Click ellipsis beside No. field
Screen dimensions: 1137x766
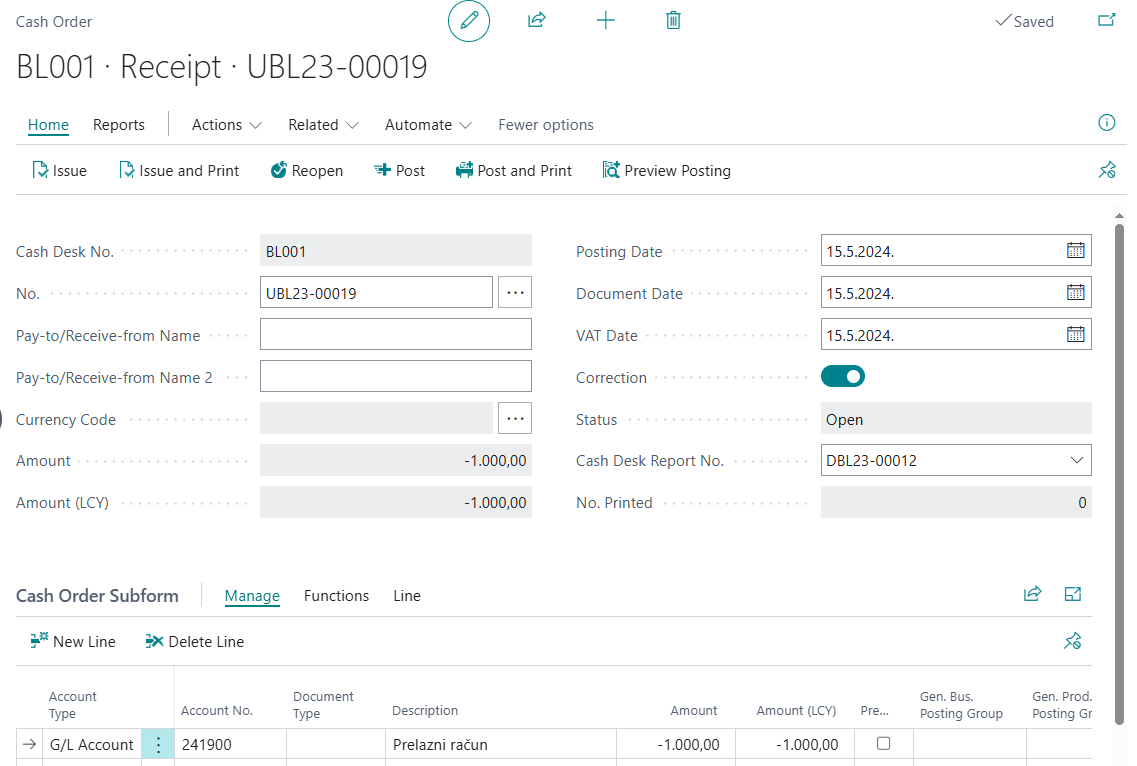coord(515,292)
